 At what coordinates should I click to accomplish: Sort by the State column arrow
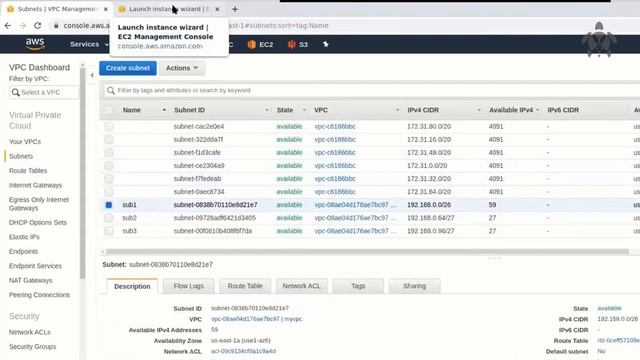pyautogui.click(x=304, y=110)
